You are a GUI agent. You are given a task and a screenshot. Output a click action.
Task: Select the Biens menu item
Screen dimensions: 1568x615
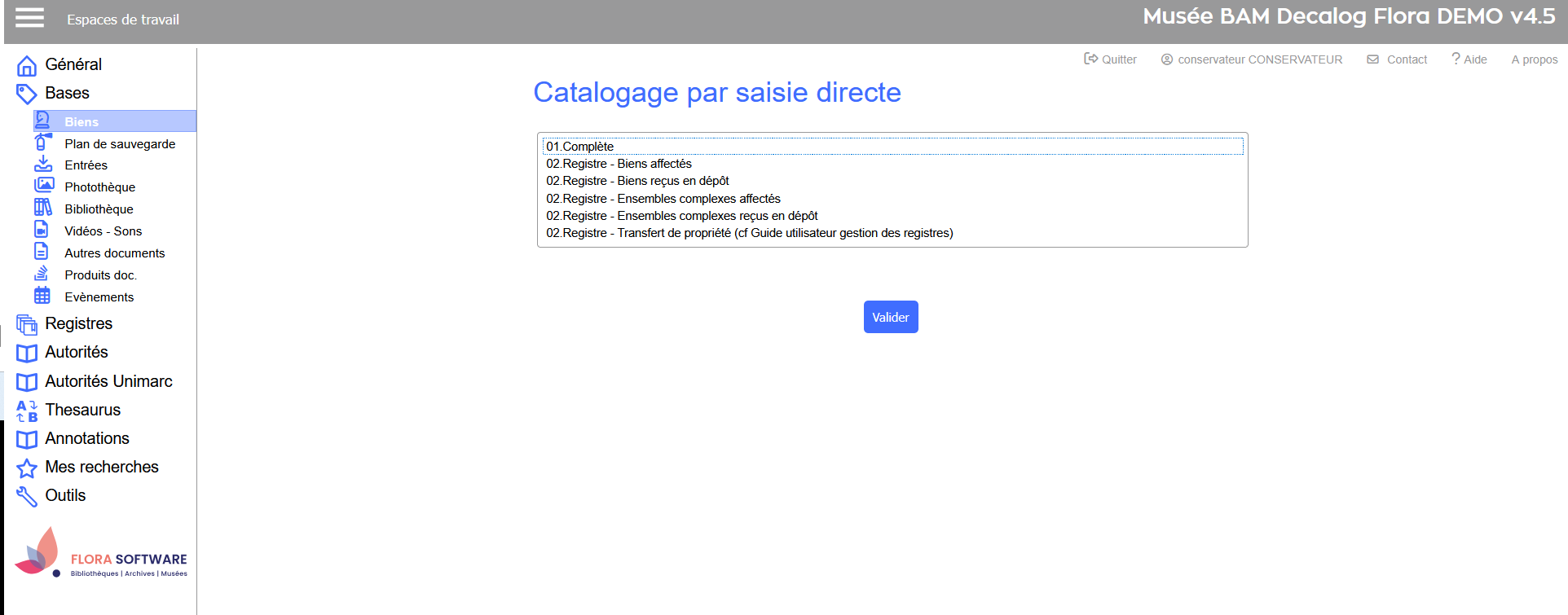(81, 121)
